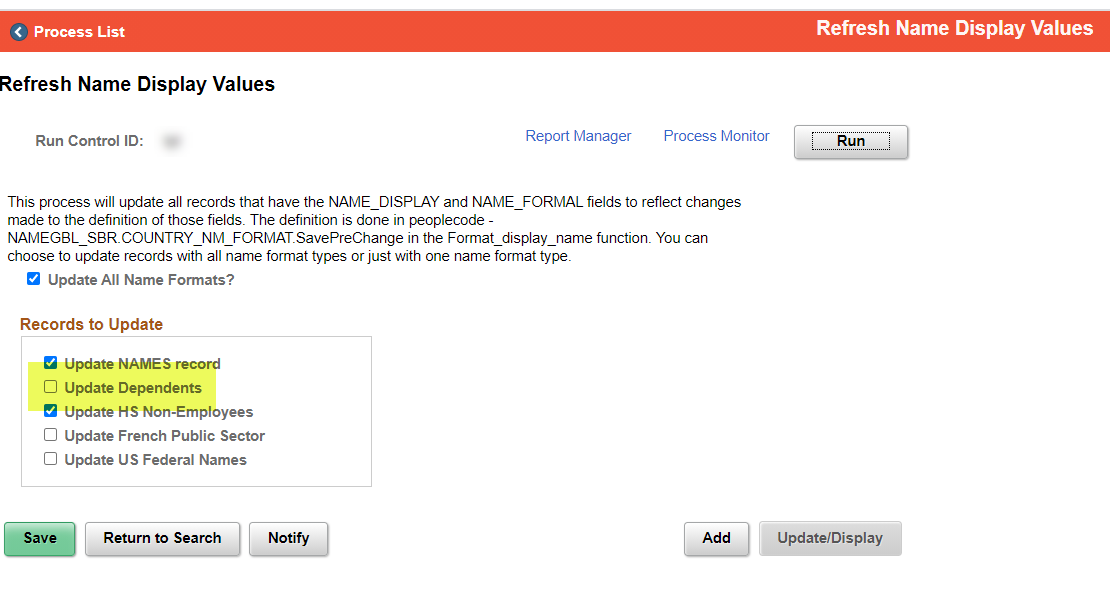The height and width of the screenshot is (594, 1110).
Task: Click the back chevron icon in the header
Action: pos(18,31)
